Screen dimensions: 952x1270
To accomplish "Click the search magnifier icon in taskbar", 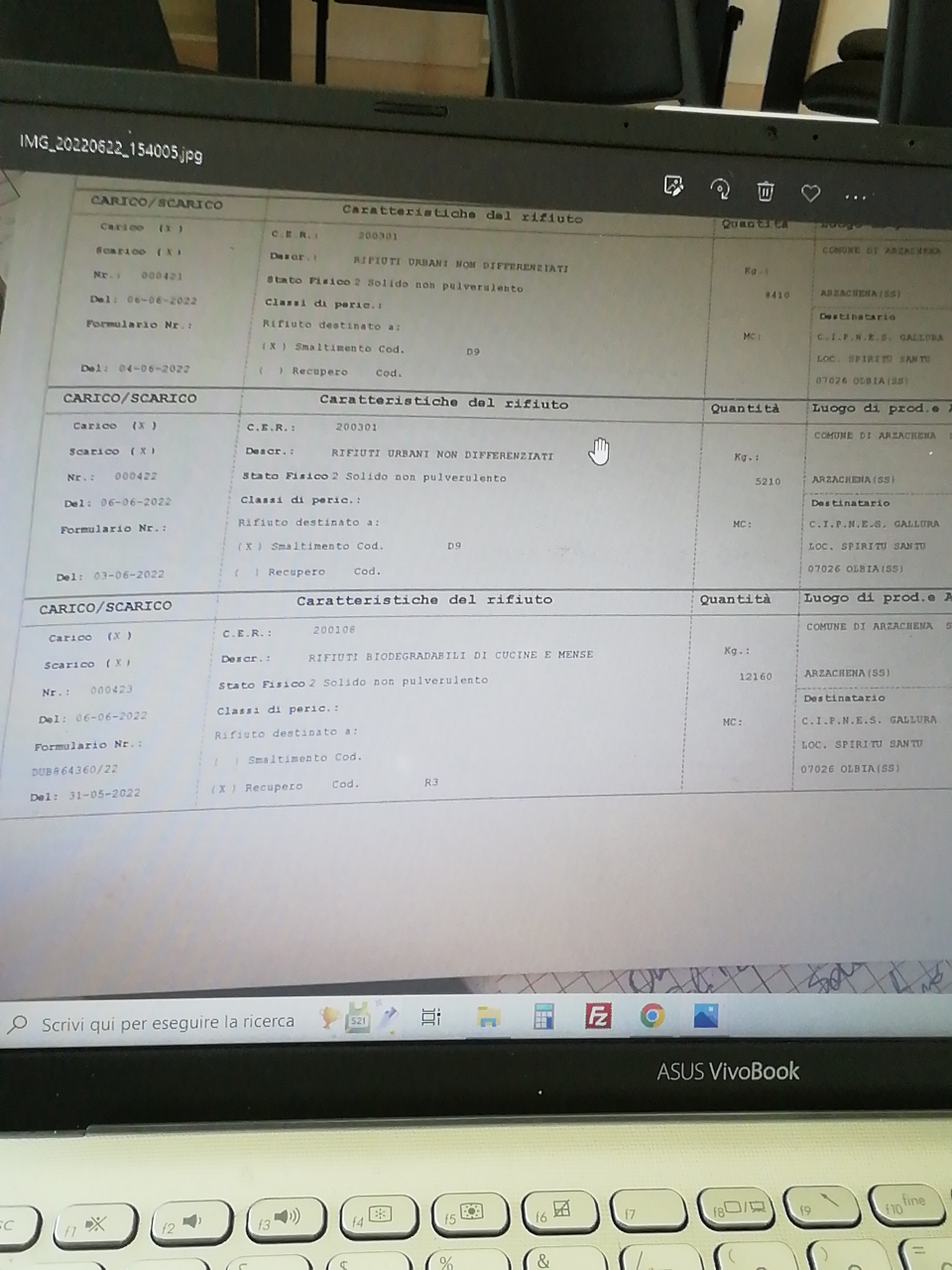I will click(x=18, y=1024).
